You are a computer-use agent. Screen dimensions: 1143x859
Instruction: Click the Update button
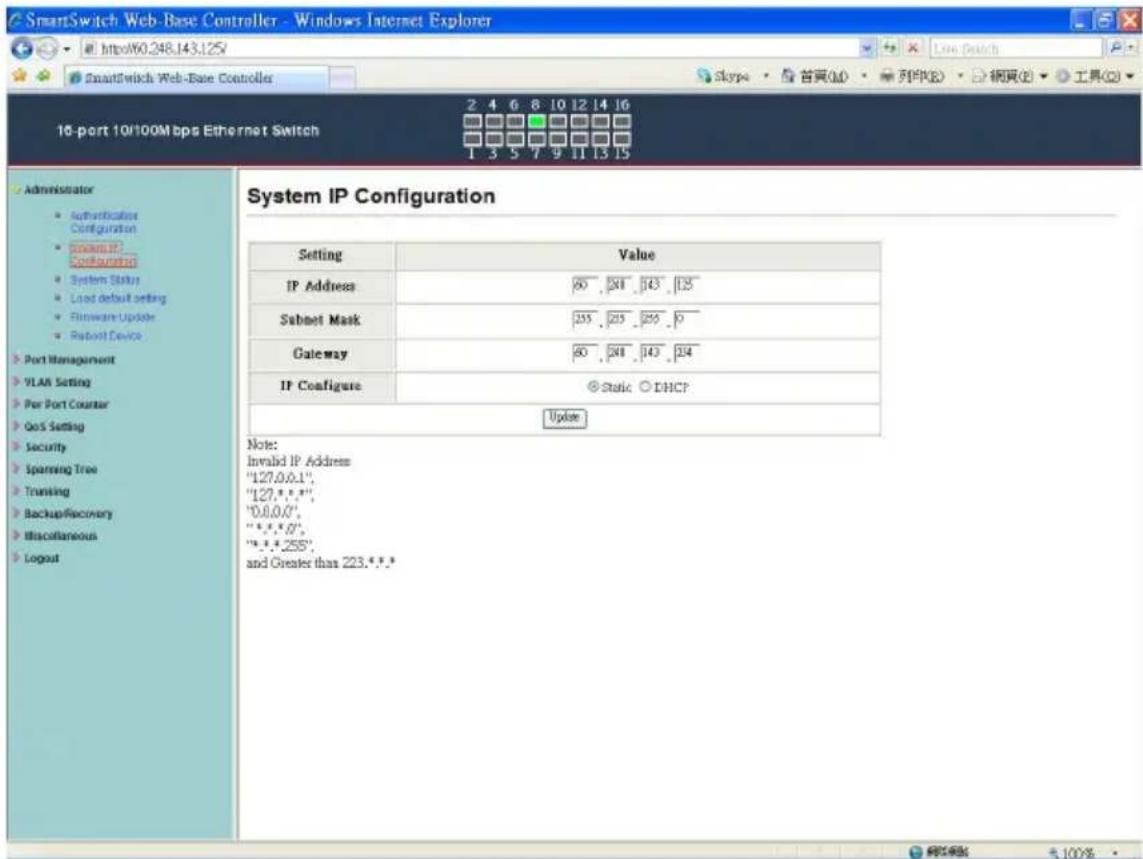coord(564,418)
